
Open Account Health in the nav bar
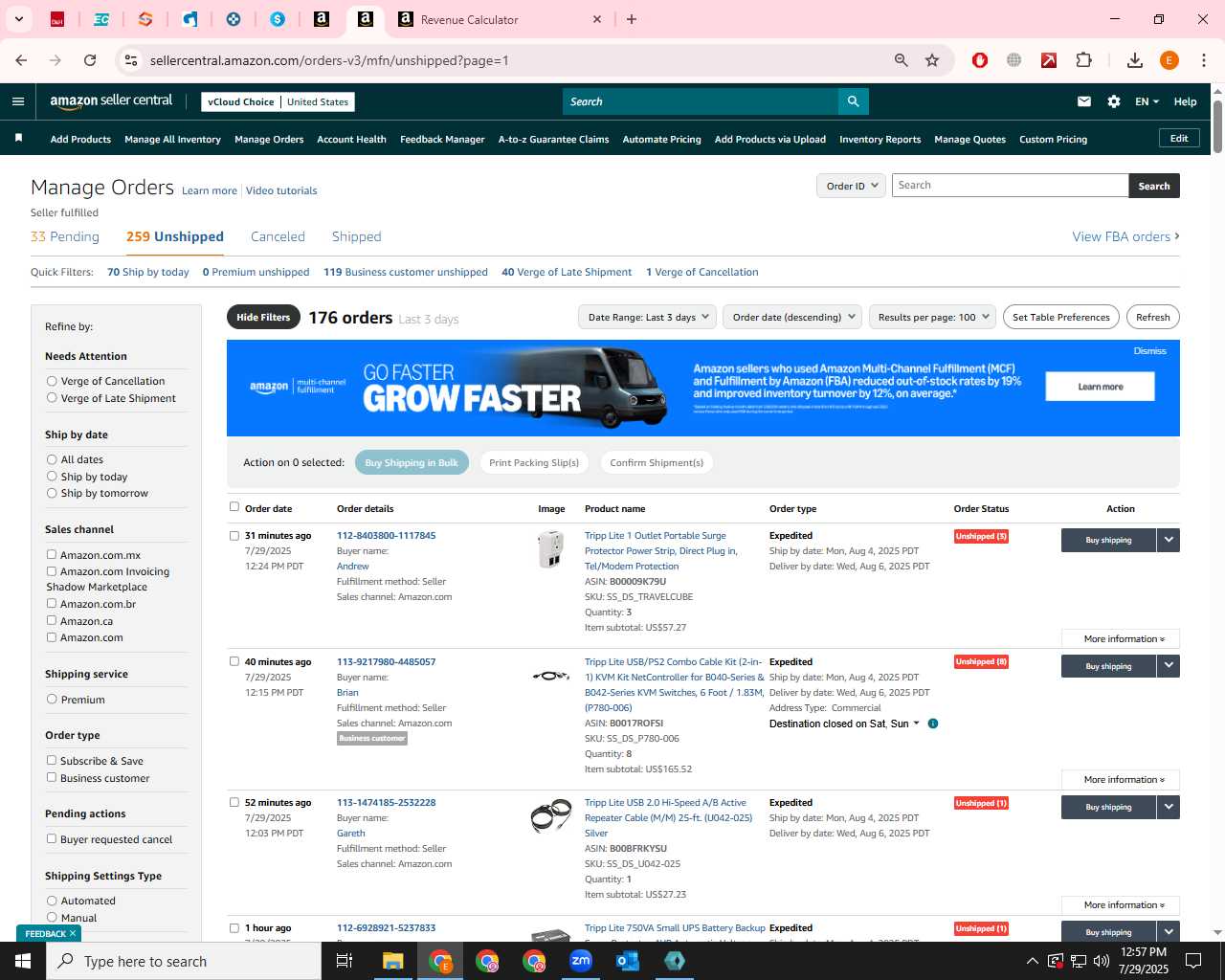pos(351,139)
